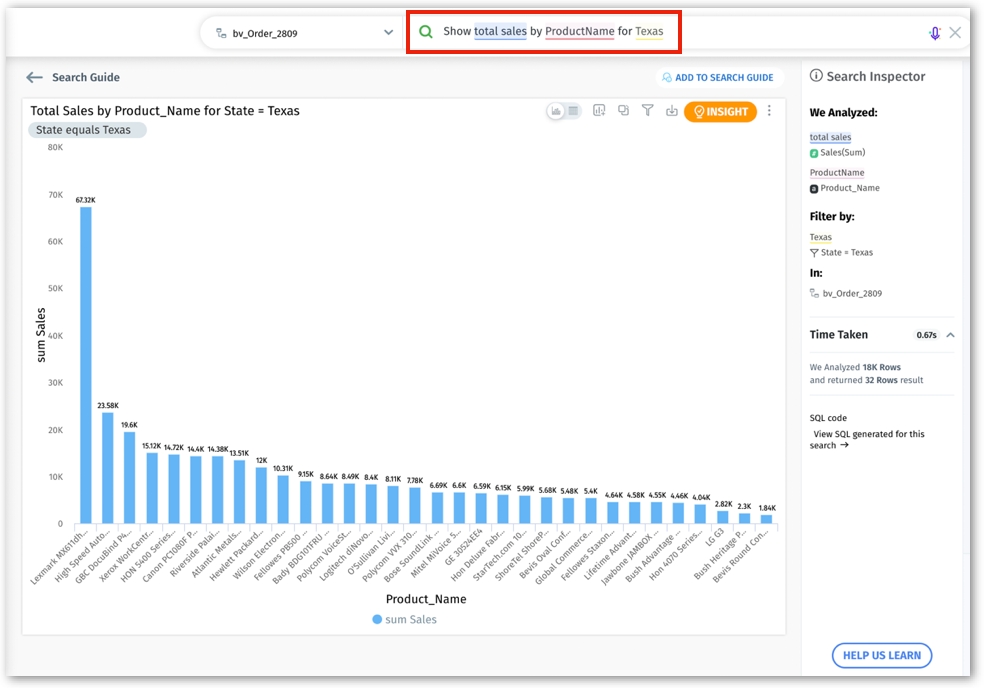
Task: Click the microphone voice search icon
Action: 935,33
